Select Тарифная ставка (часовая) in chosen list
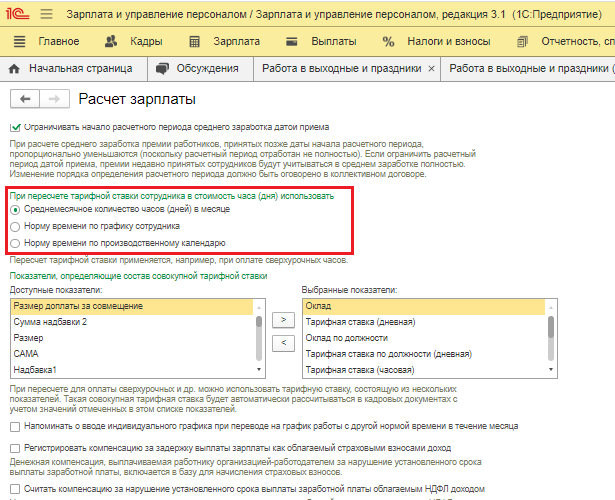This screenshot has height=500, width=615. tap(424, 370)
